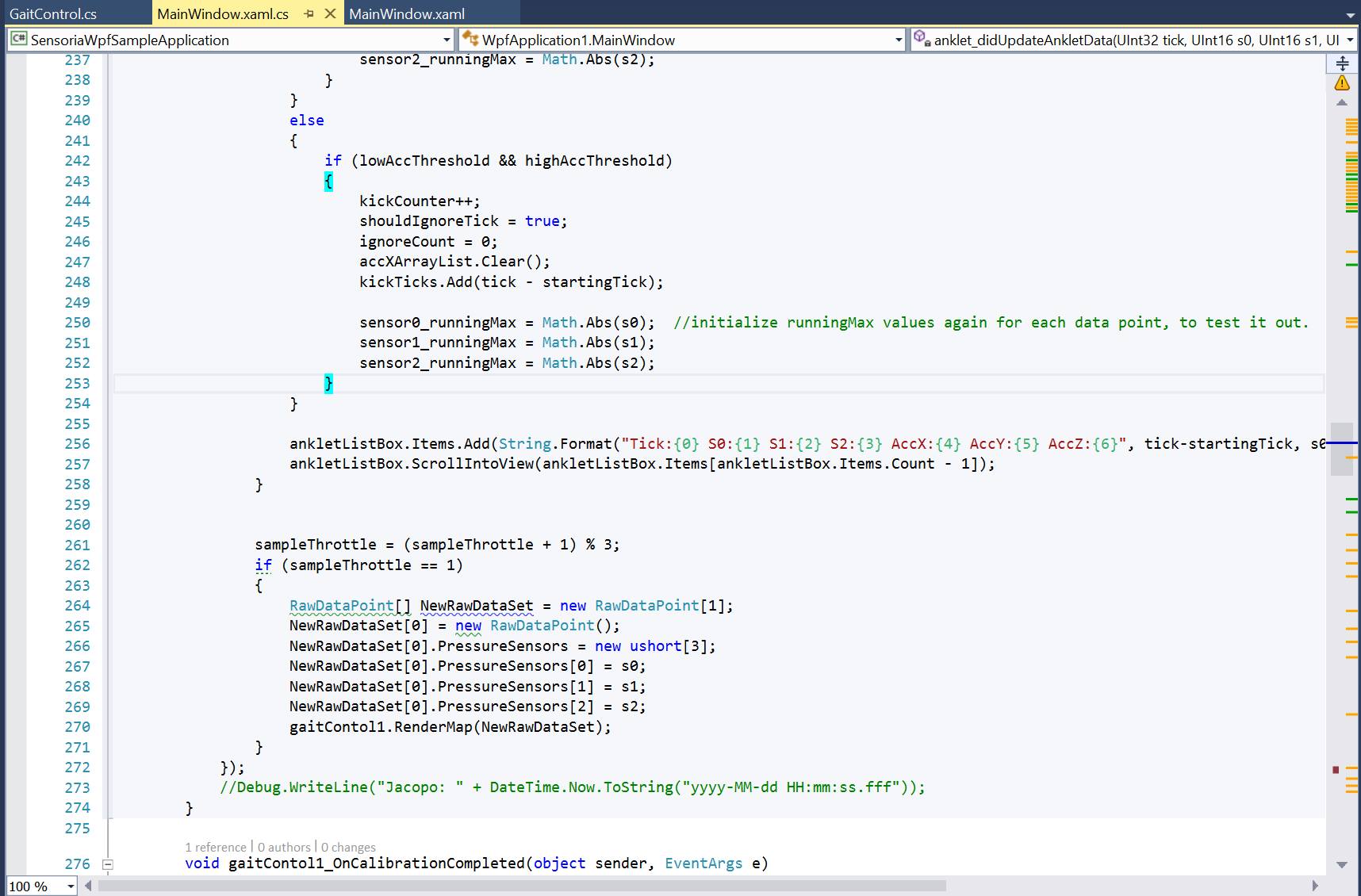This screenshot has height=896, width=1361.
Task: Click 'ushort' type on line 266
Action: pyautogui.click(x=656, y=646)
